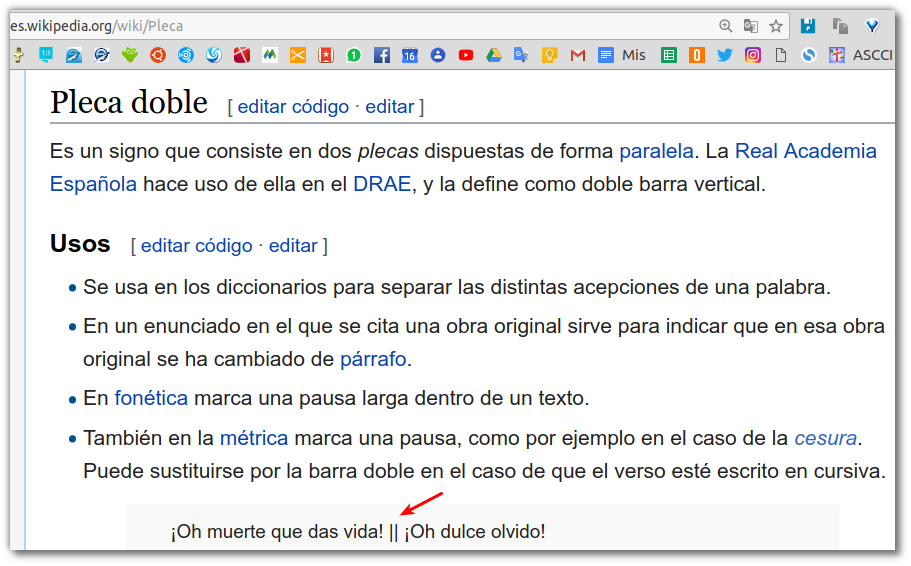Click the gray copy pages extension icon
Image resolution: width=911 pixels, height=566 pixels.
840,26
